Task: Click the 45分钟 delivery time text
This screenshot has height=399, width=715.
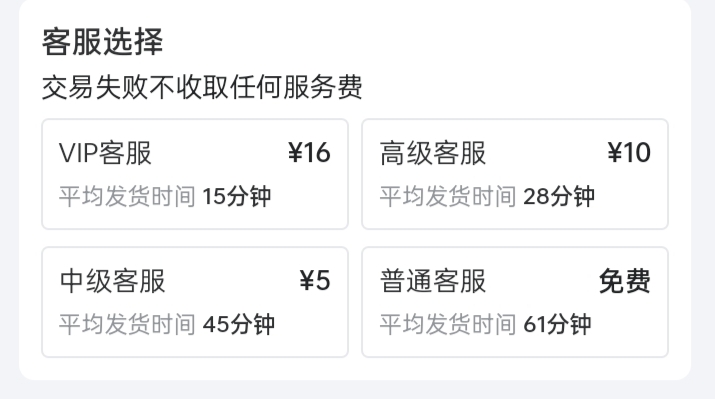Action: (239, 325)
